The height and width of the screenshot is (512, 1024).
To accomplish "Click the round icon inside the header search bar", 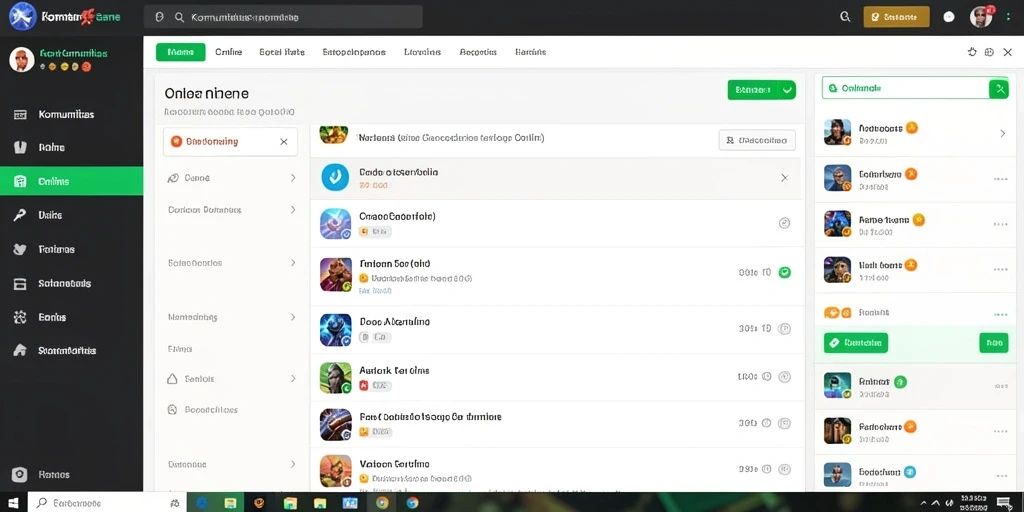I will [x=159, y=18].
